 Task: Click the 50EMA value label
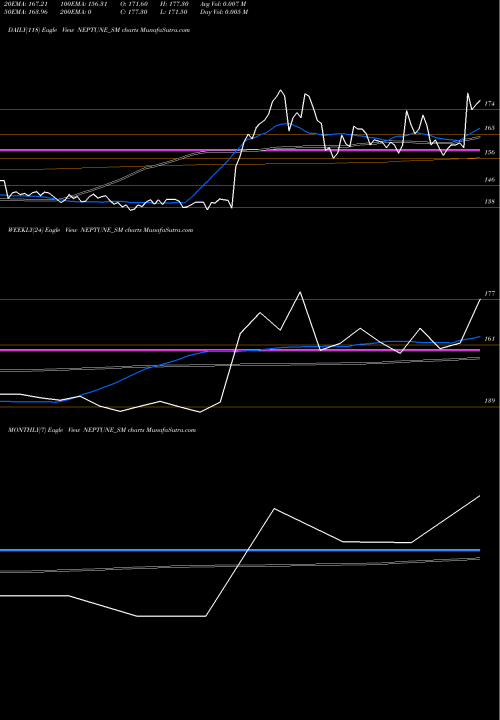click(x=25, y=12)
